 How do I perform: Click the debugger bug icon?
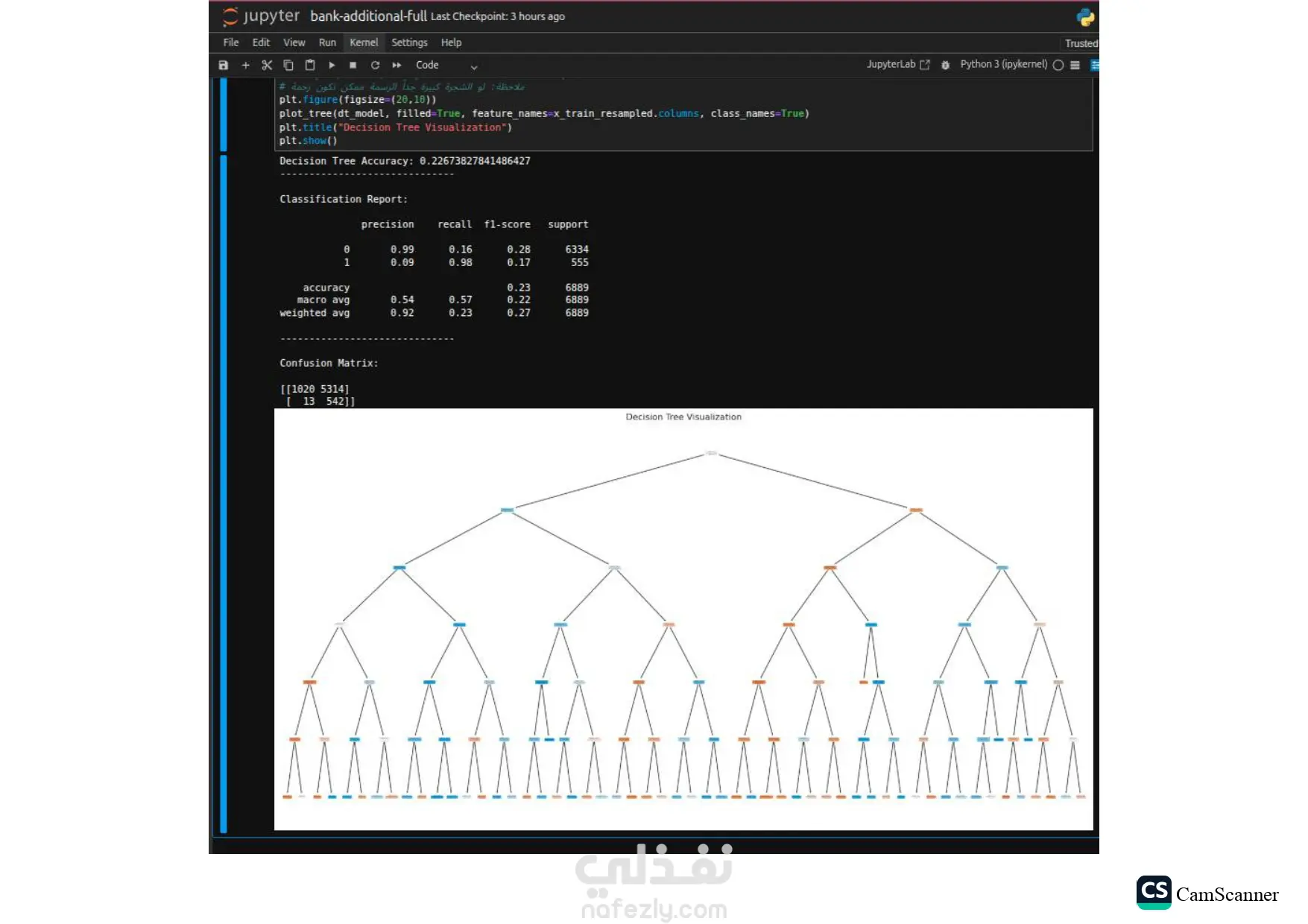(945, 66)
